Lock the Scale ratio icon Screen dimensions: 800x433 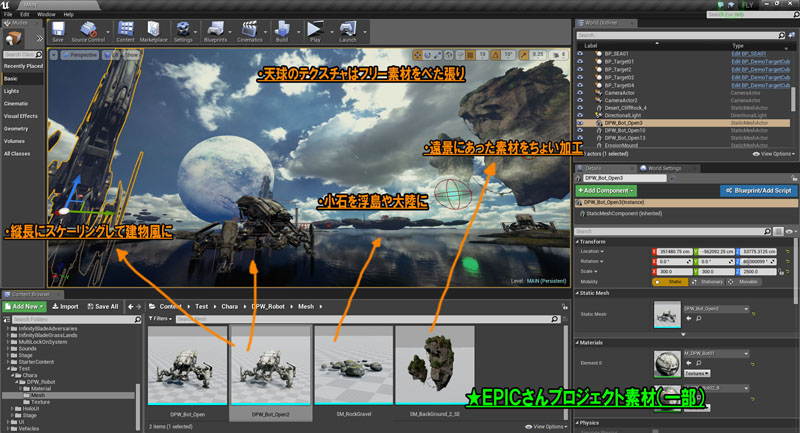pyautogui.click(x=781, y=272)
